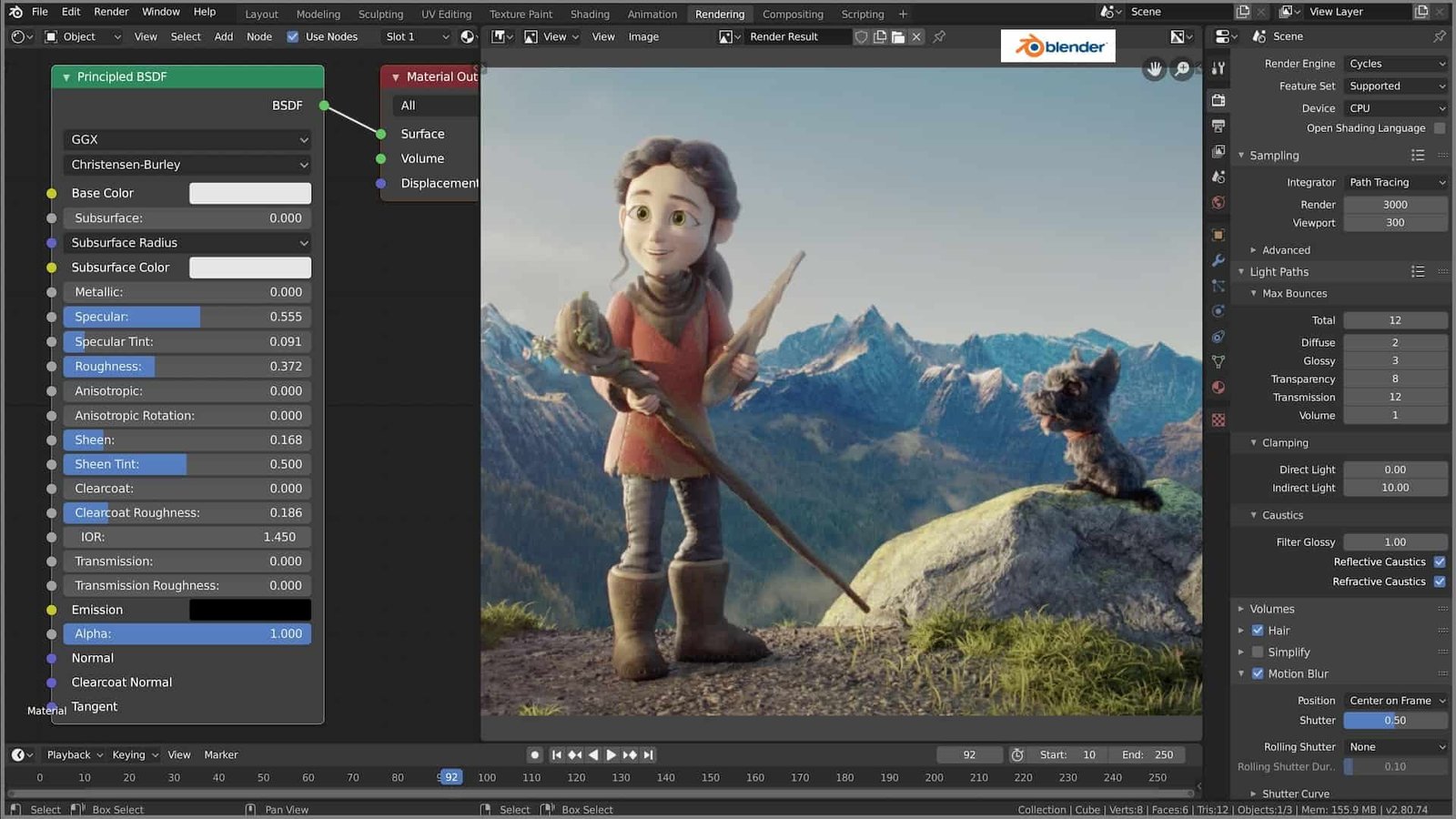Open the Modifiers wrench tab

1218,260
